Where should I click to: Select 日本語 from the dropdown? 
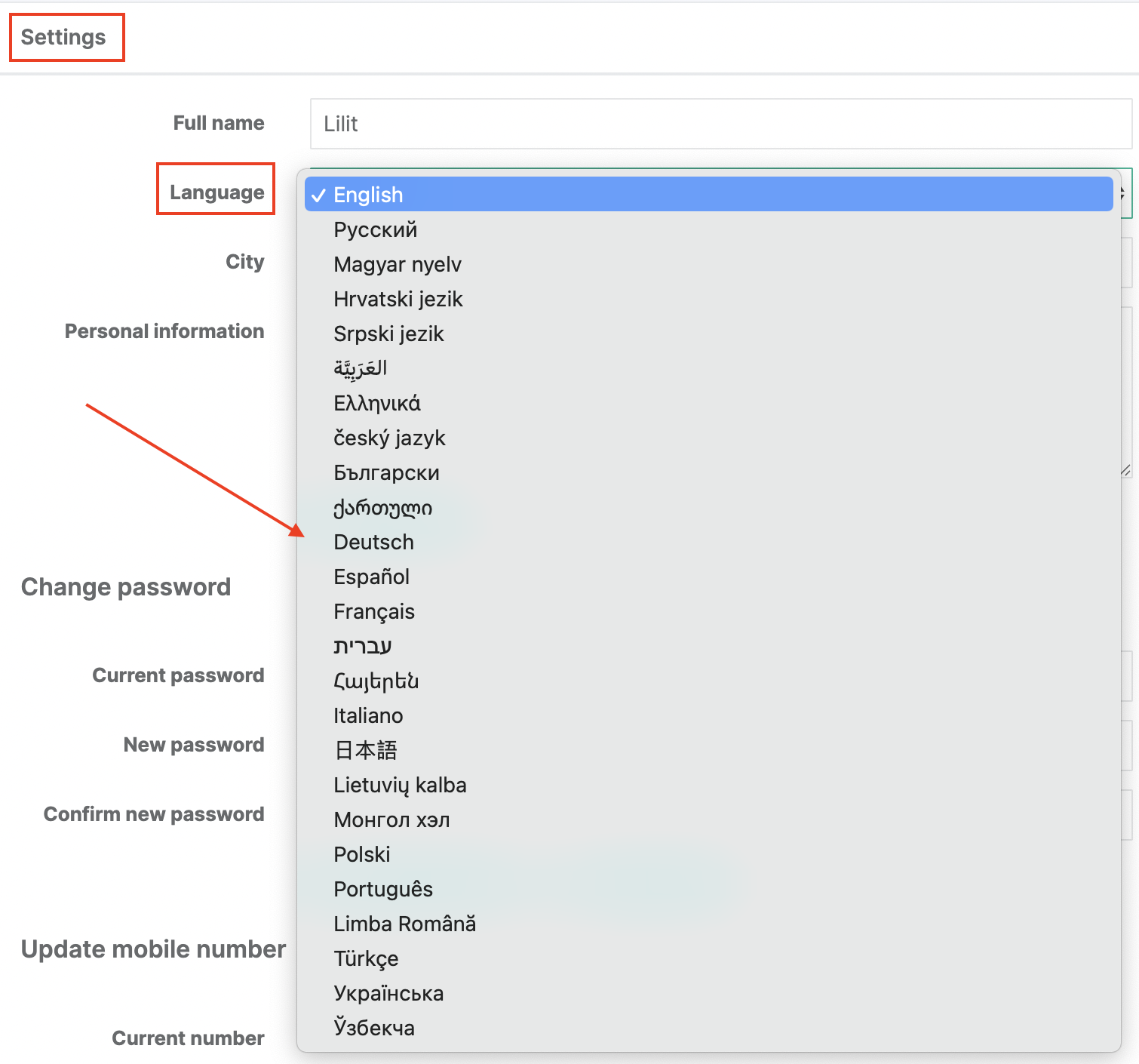click(365, 750)
